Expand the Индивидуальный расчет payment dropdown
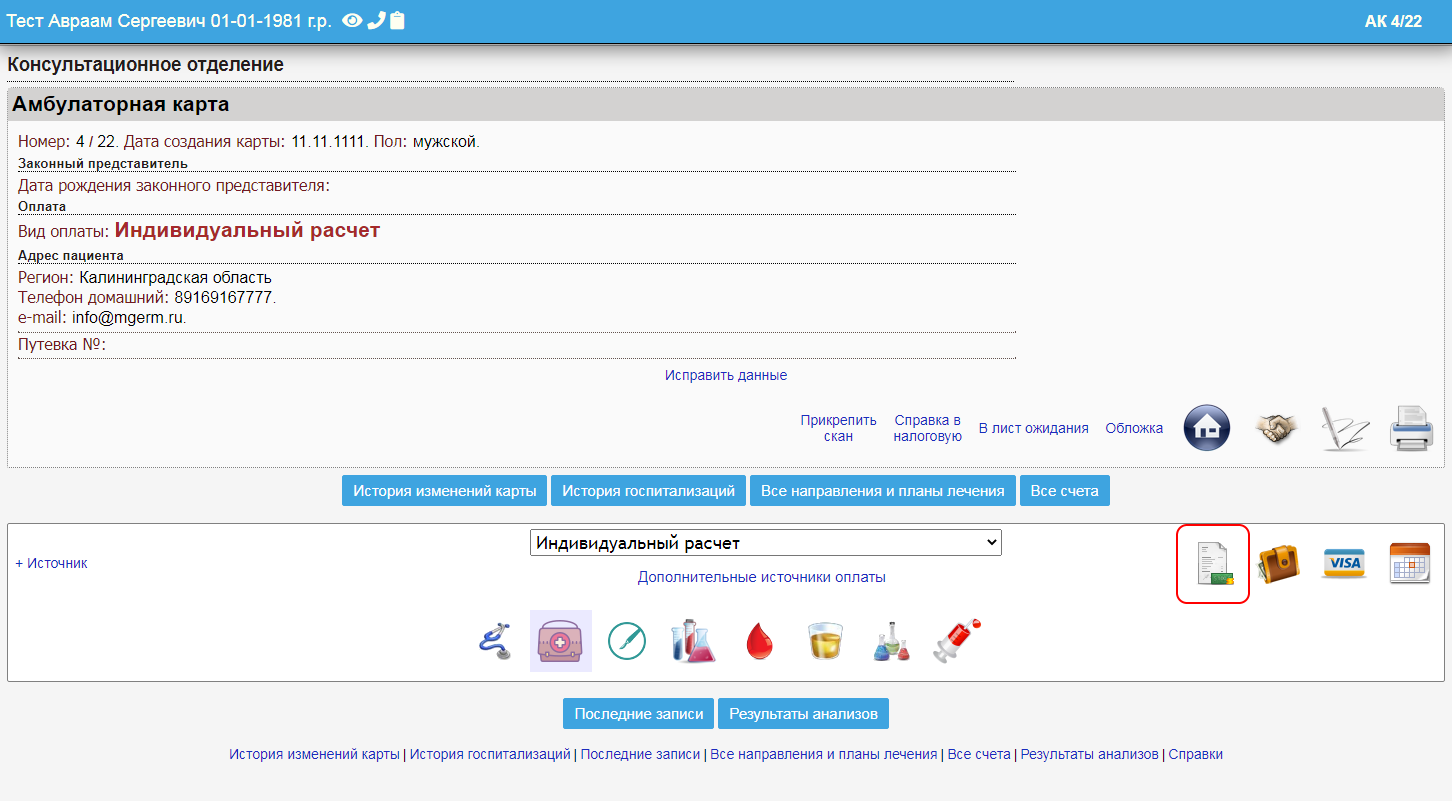 (x=765, y=543)
